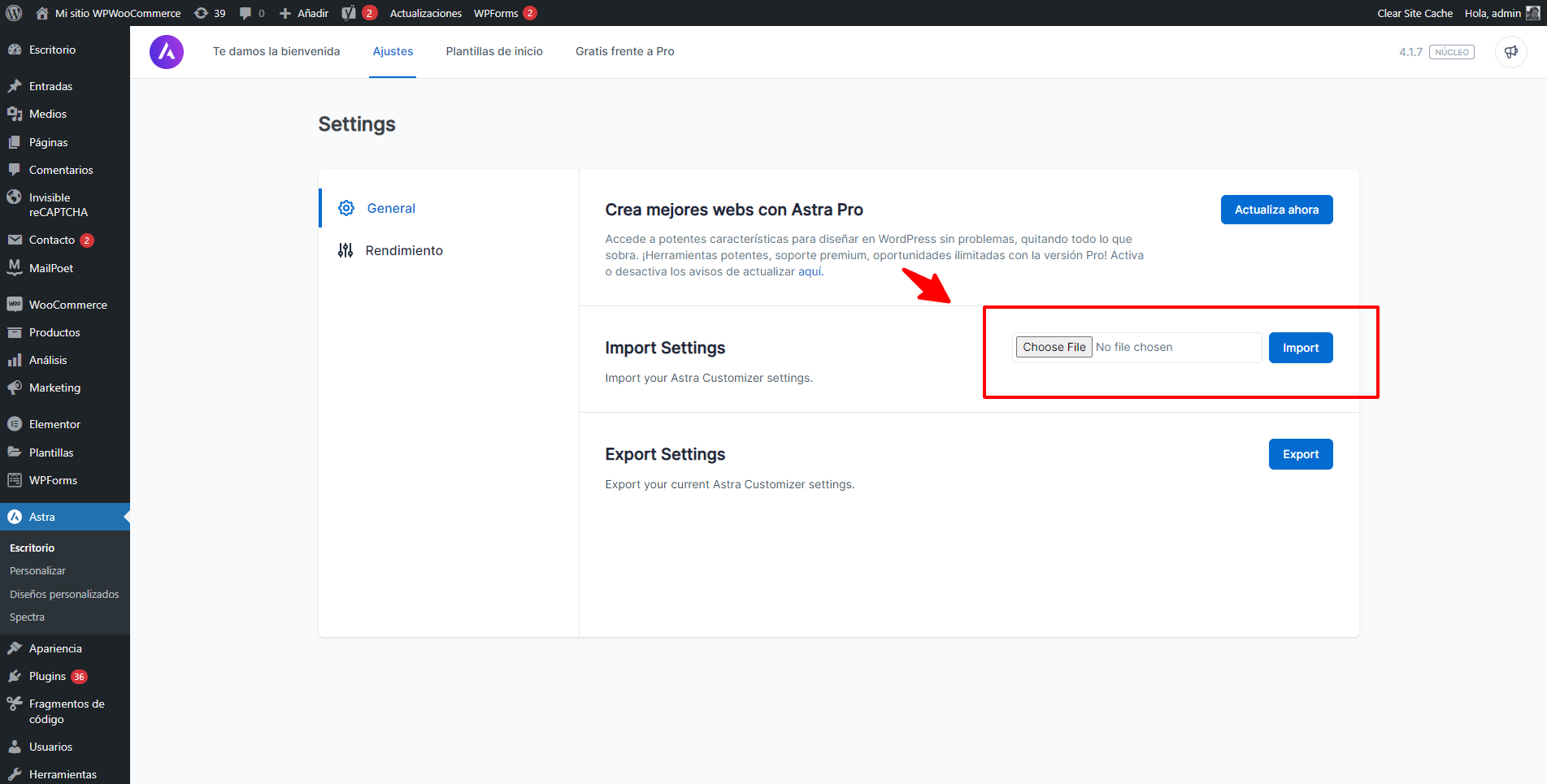This screenshot has height=784, width=1547.
Task: Open MailPoet icon in sidebar
Action: tap(15, 267)
